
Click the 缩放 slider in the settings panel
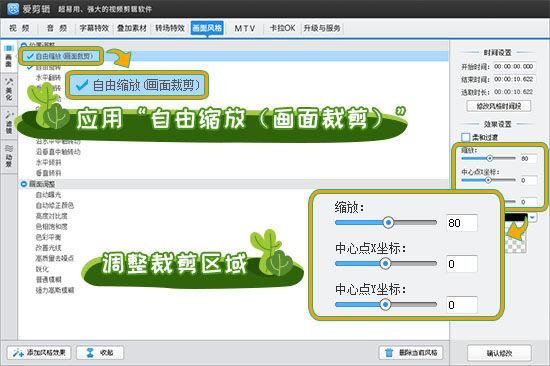coord(488,159)
